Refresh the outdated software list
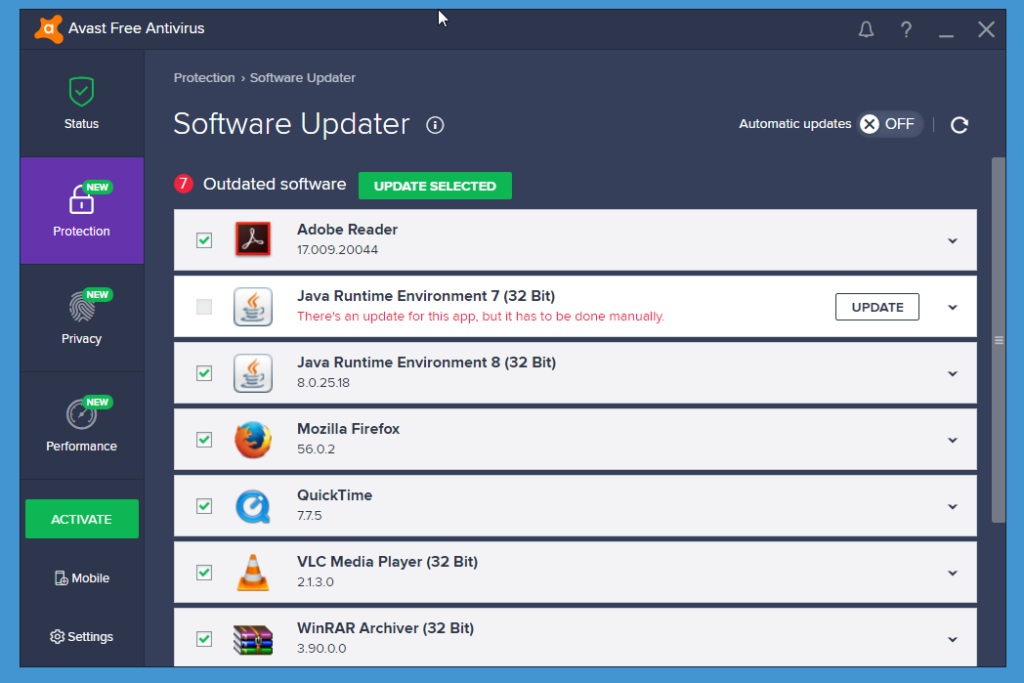The width and height of the screenshot is (1024, 683). click(x=959, y=125)
